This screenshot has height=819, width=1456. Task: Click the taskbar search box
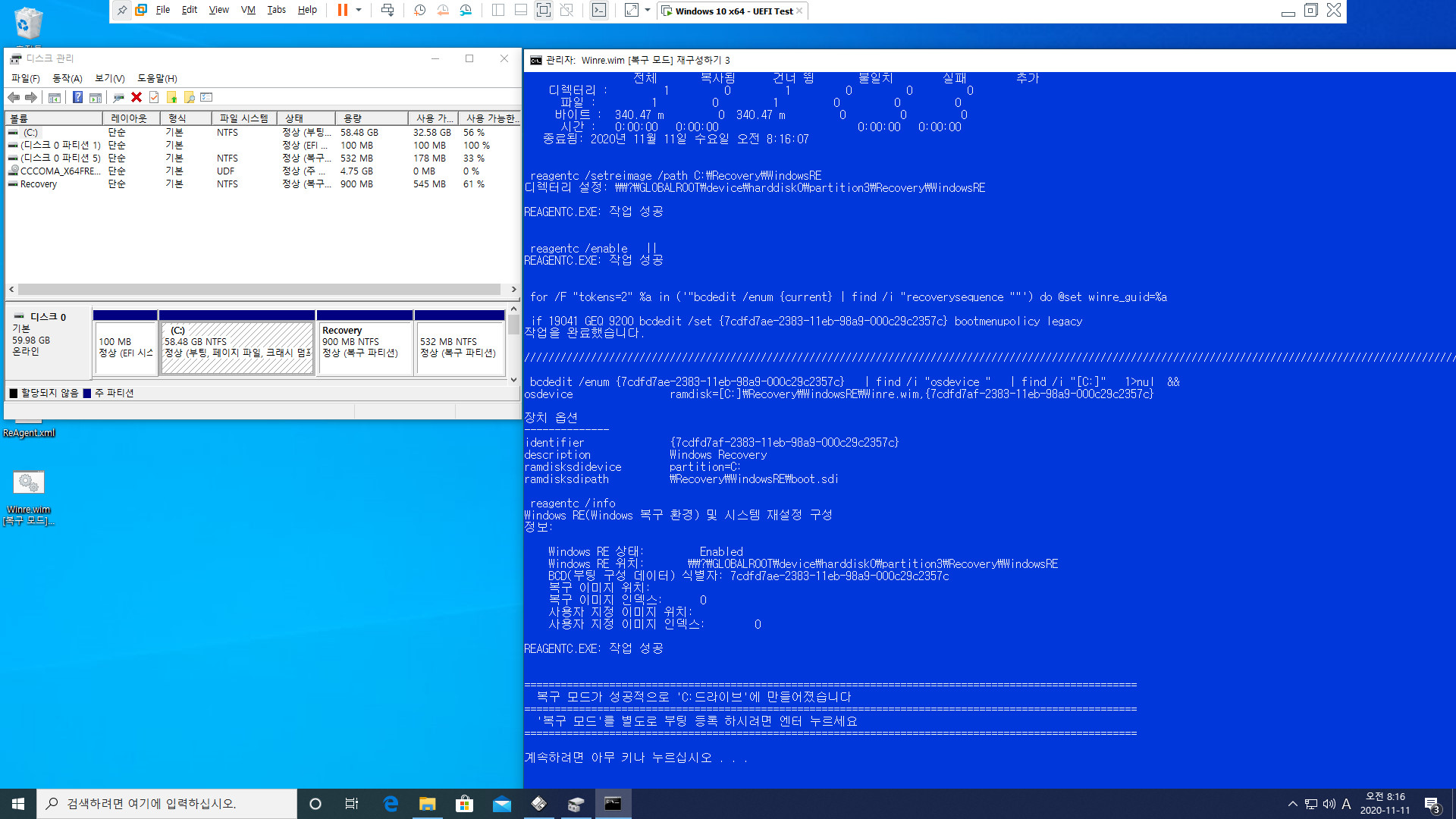pos(167,804)
